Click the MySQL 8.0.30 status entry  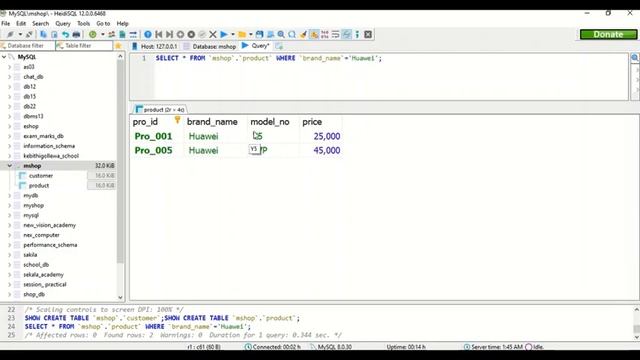coord(331,347)
